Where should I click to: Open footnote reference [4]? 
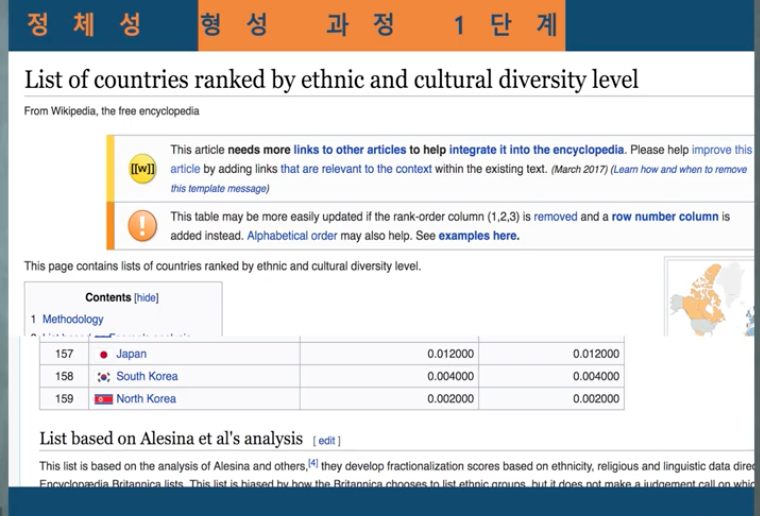tap(313, 463)
